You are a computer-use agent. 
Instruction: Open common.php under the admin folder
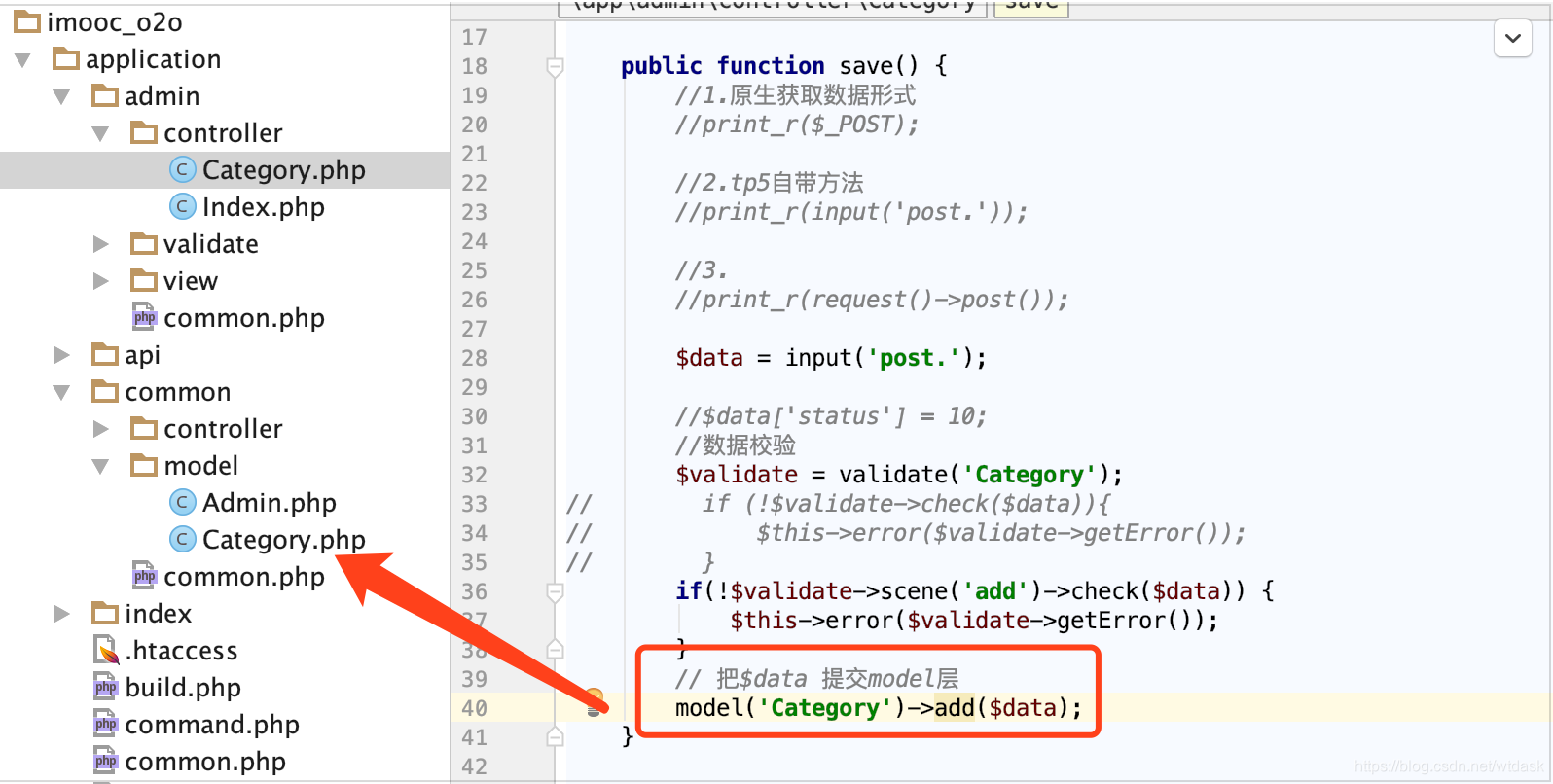point(243,317)
